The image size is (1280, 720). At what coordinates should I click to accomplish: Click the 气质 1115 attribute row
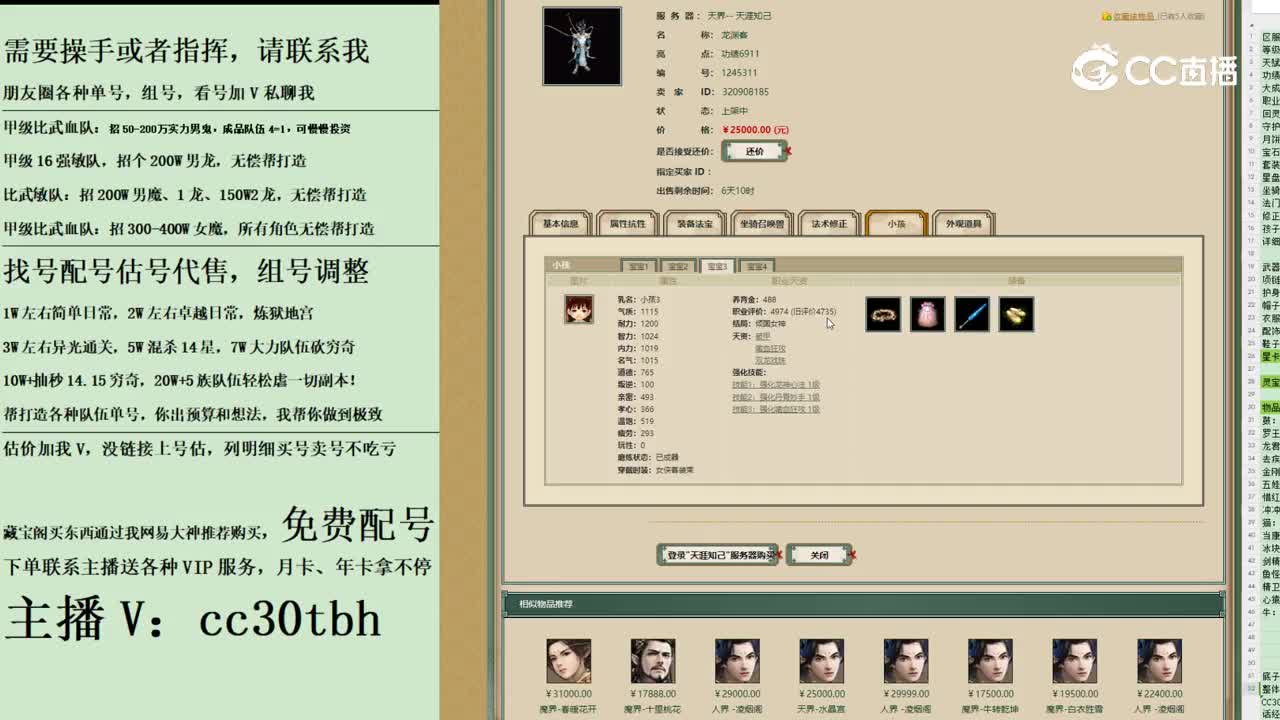(x=638, y=312)
